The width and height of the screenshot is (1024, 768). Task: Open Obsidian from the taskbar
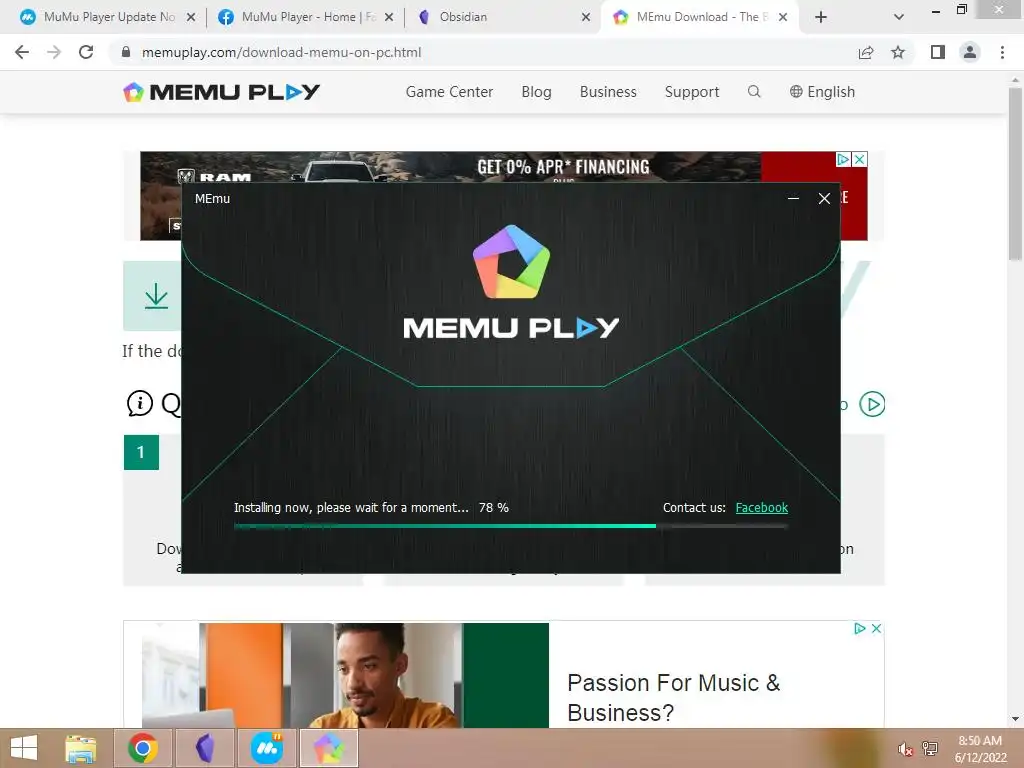click(x=205, y=748)
